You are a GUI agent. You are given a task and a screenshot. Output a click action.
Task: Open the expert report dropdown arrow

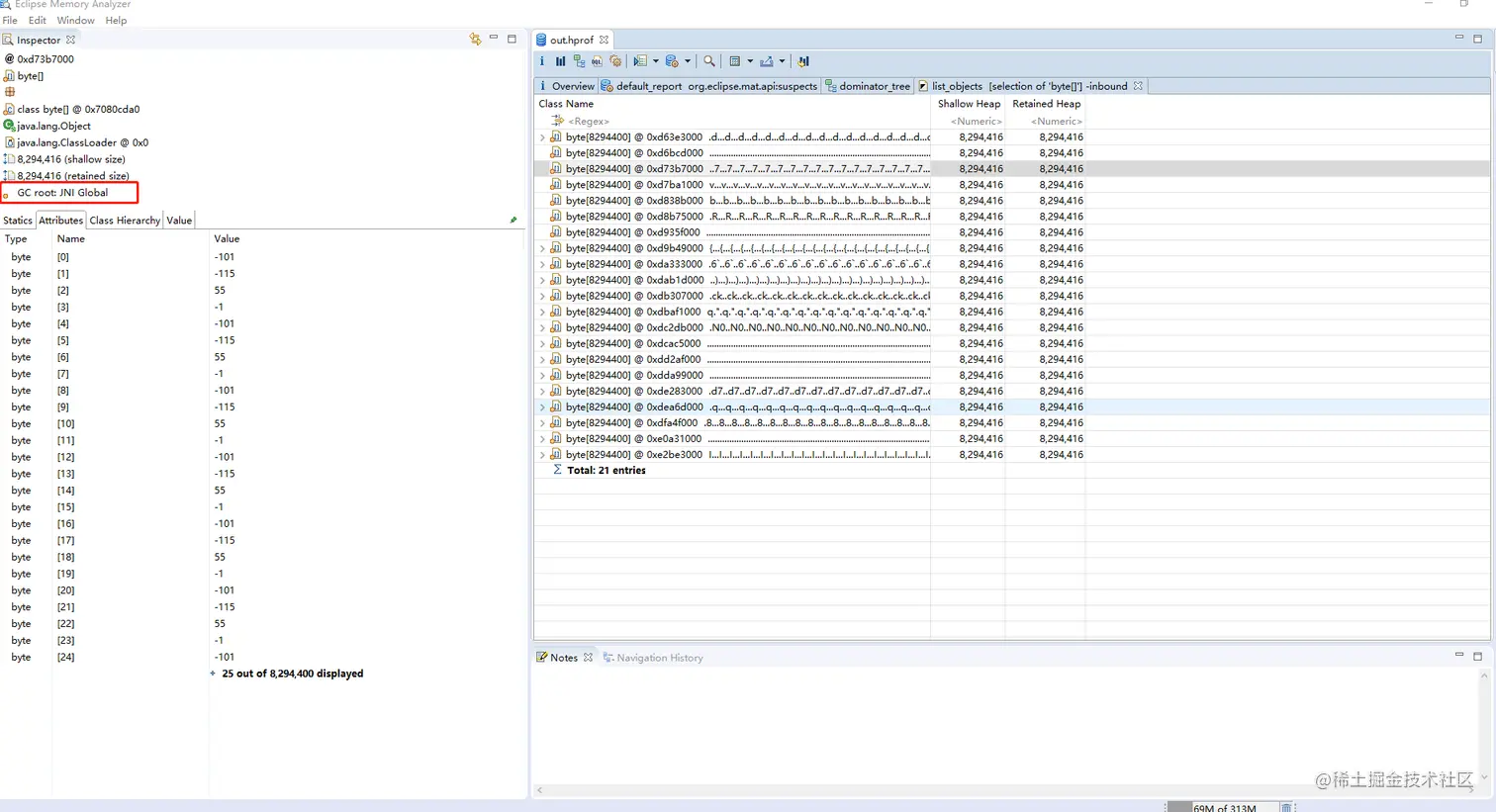[655, 61]
